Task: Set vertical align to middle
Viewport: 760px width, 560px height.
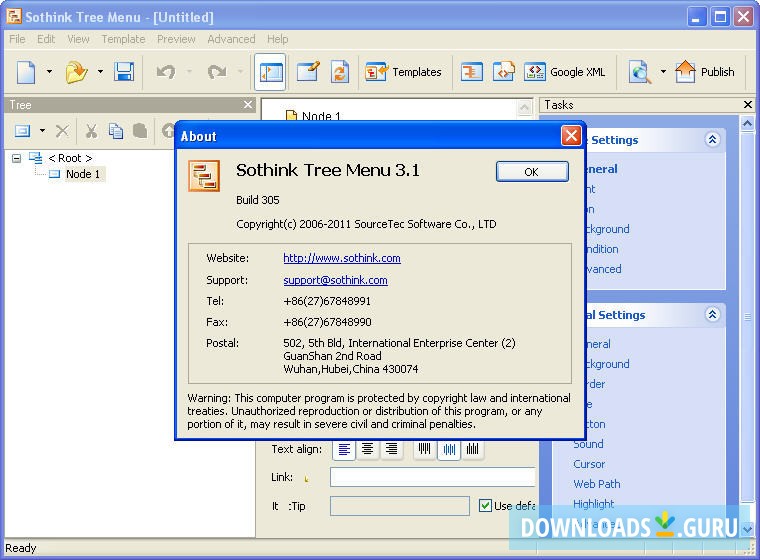Action: [x=449, y=449]
